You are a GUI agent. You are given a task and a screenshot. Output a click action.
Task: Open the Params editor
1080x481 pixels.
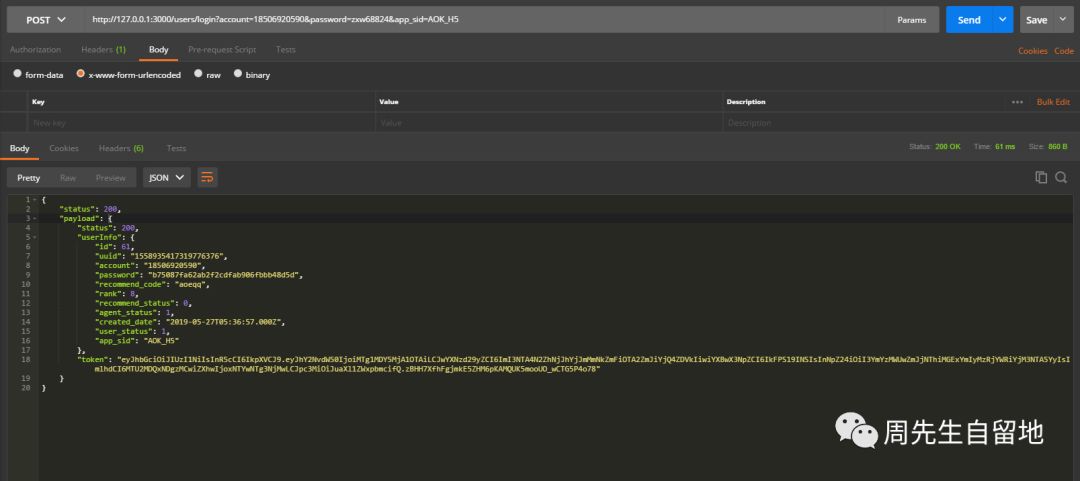tap(911, 20)
